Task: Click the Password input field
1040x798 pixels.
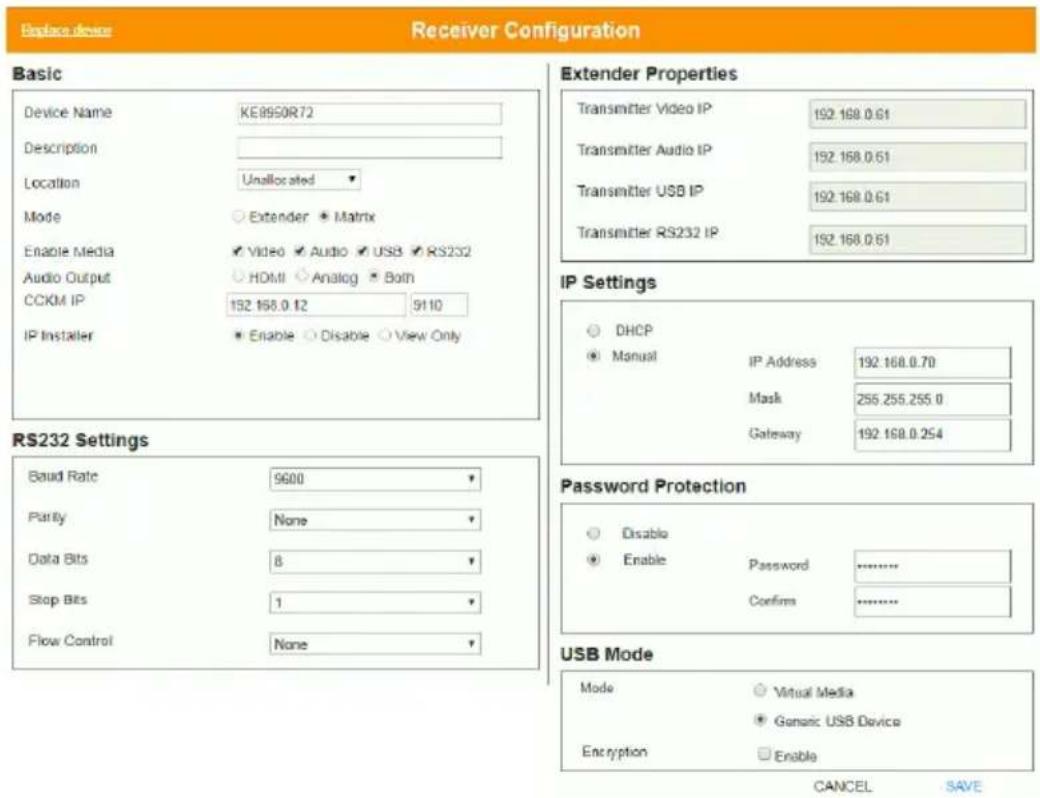Action: 933,566
